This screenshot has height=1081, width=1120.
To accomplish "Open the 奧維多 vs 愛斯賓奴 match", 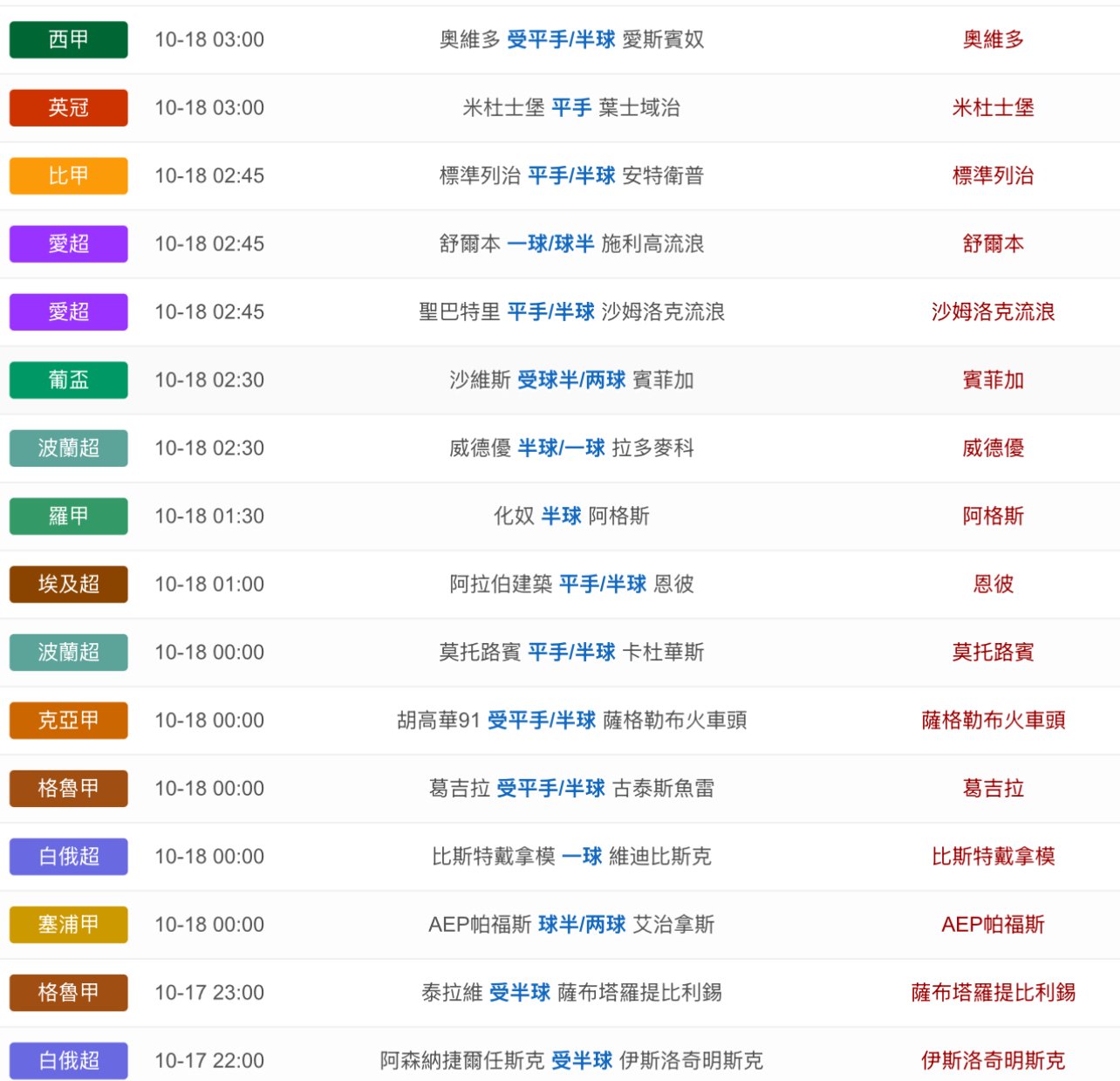I will (571, 39).
